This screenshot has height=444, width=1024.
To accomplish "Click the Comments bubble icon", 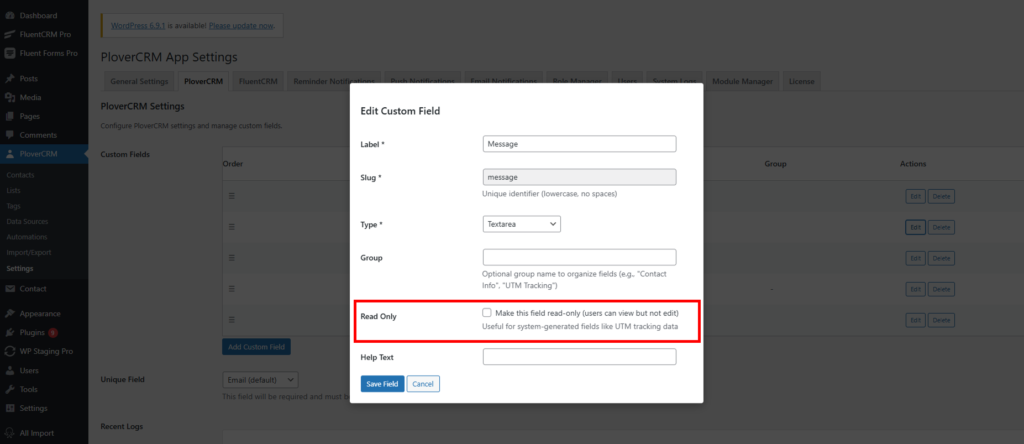I will click(x=9, y=135).
